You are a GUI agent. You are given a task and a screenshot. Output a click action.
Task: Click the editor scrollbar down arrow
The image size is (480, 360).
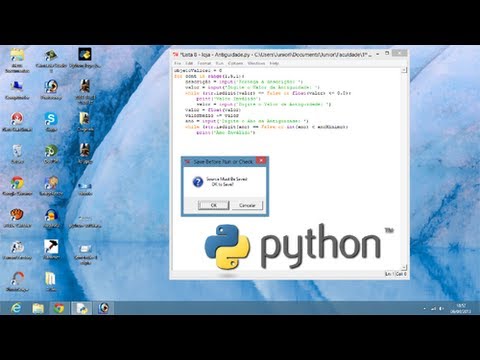click(404, 268)
